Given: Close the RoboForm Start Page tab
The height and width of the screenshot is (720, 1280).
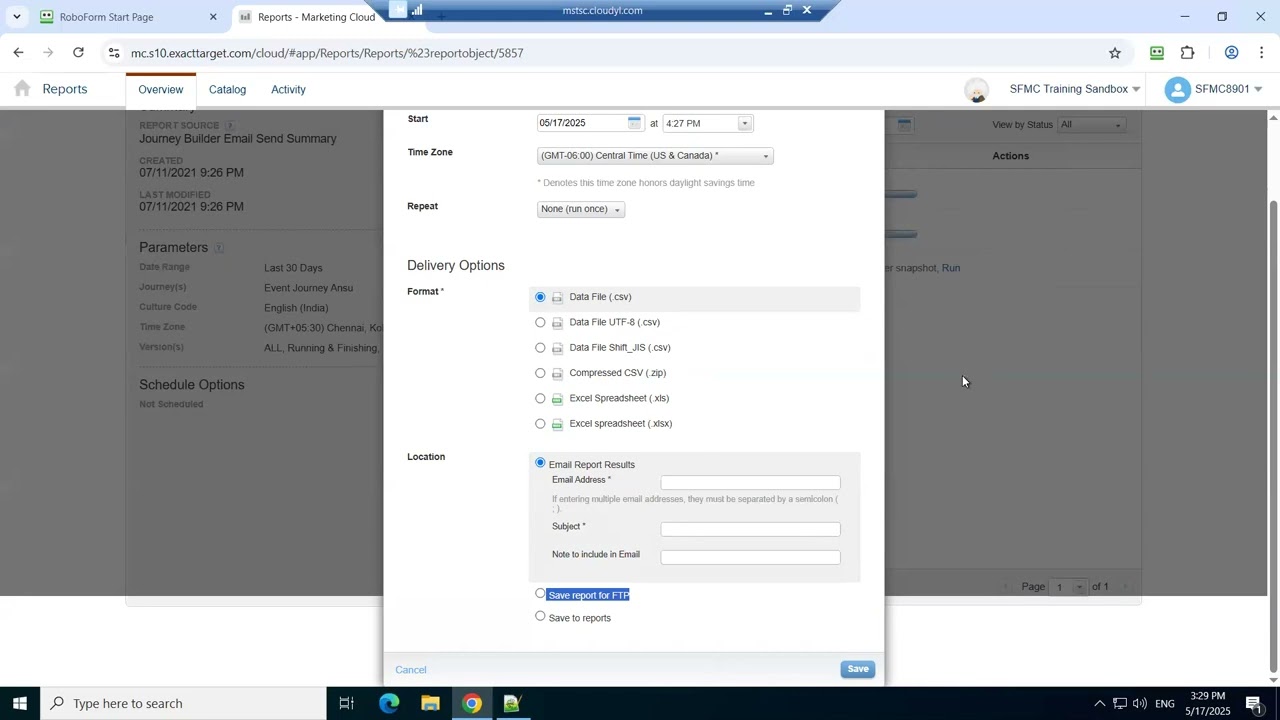Looking at the screenshot, I should point(213,17).
